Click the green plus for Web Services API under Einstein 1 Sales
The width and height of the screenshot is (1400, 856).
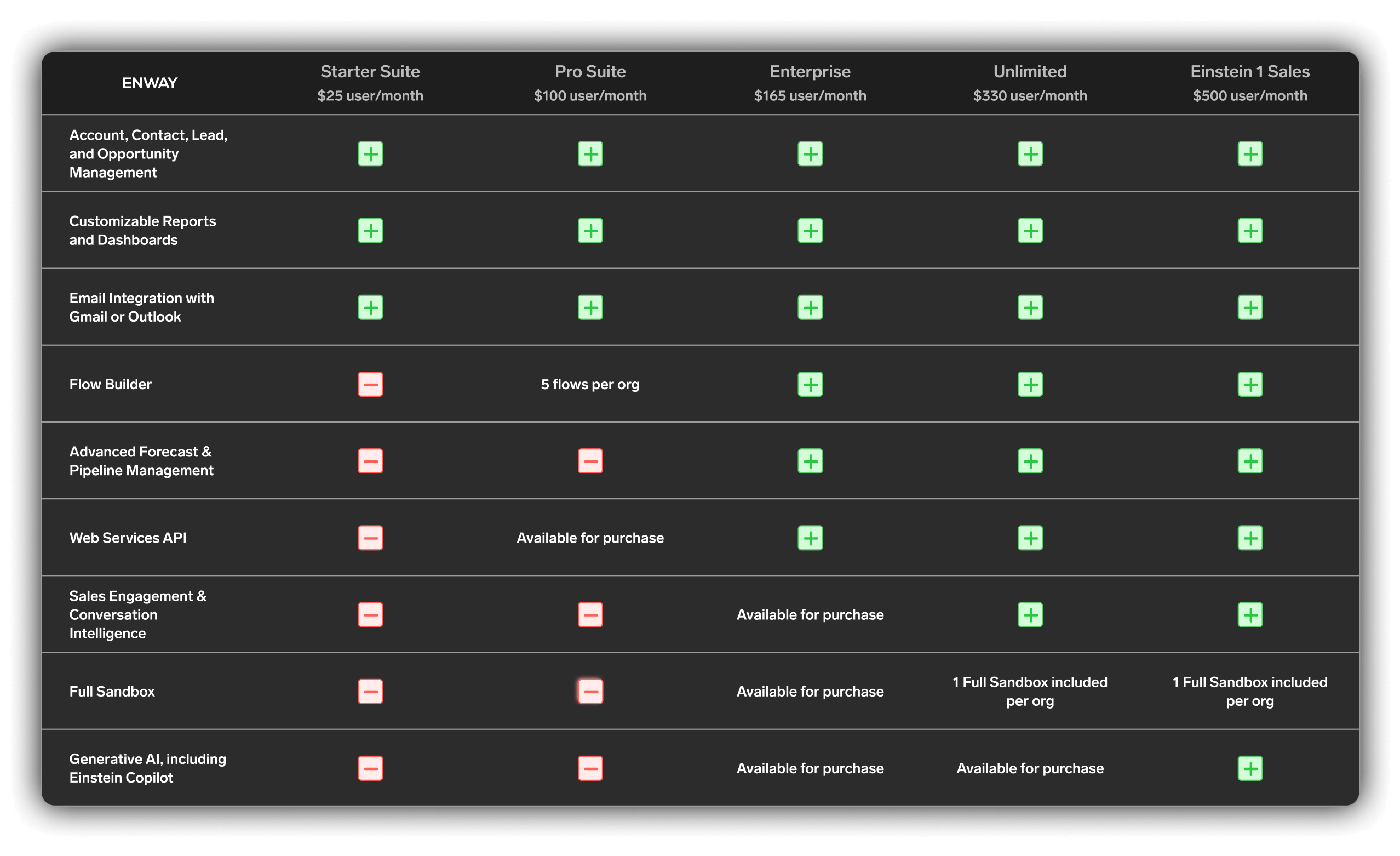[1250, 538]
